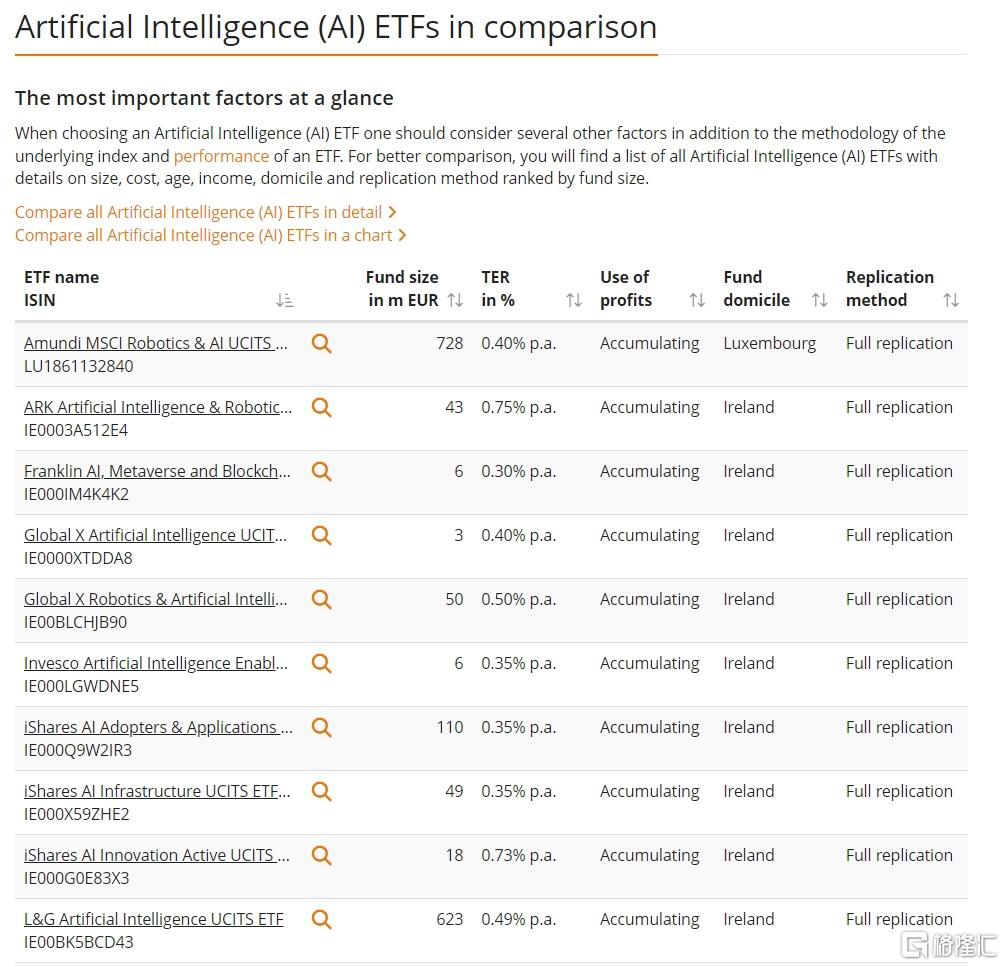Open iShares AI Adopters & Applications ETF link
The image size is (1005, 967).
pos(158,727)
